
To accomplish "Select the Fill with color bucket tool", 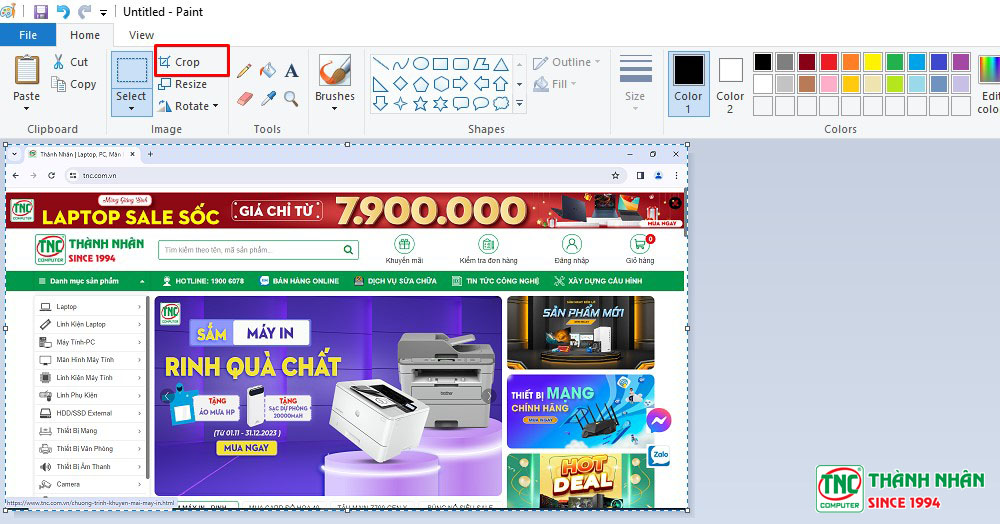I will point(268,70).
